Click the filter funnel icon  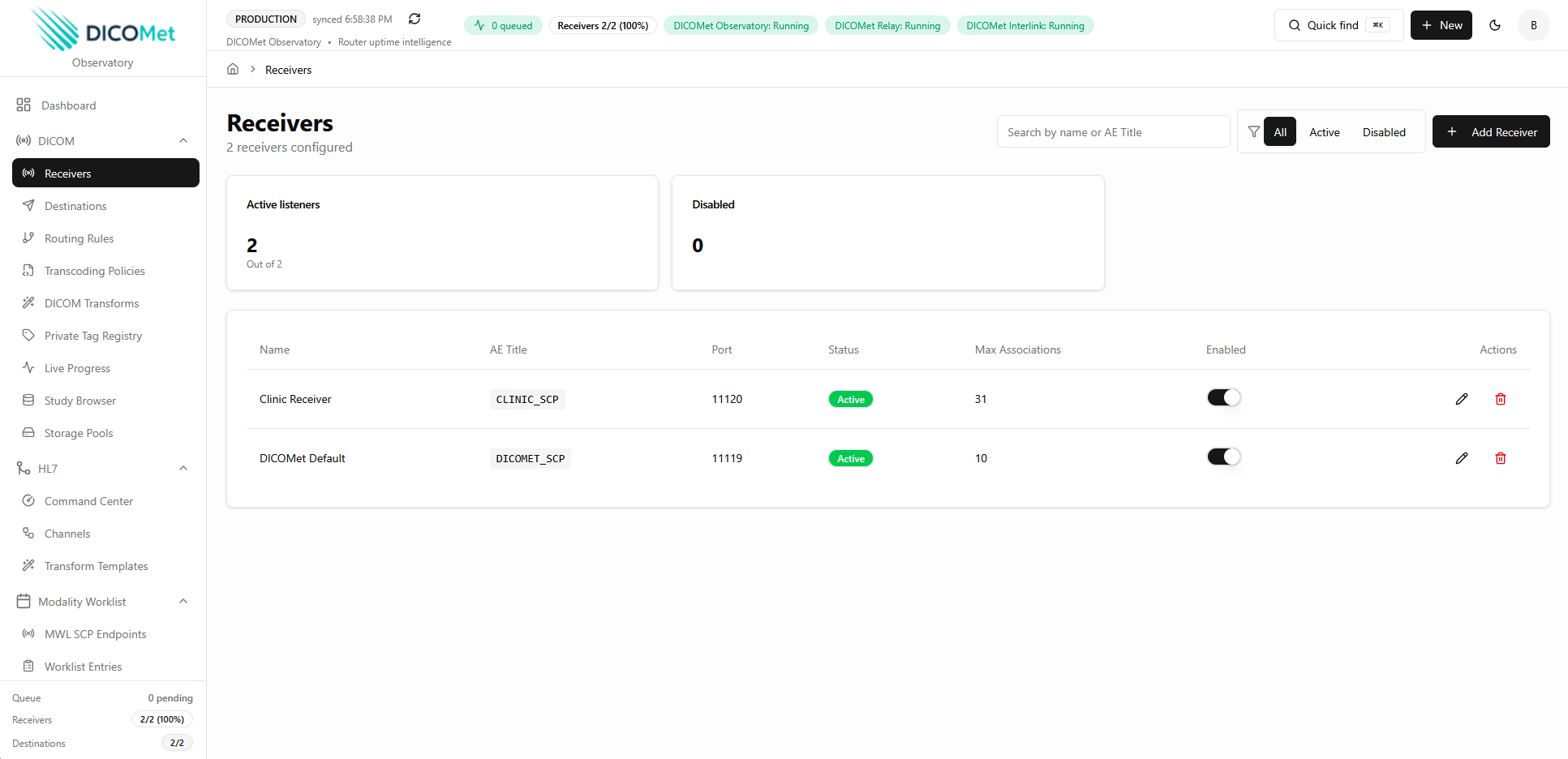pyautogui.click(x=1253, y=132)
